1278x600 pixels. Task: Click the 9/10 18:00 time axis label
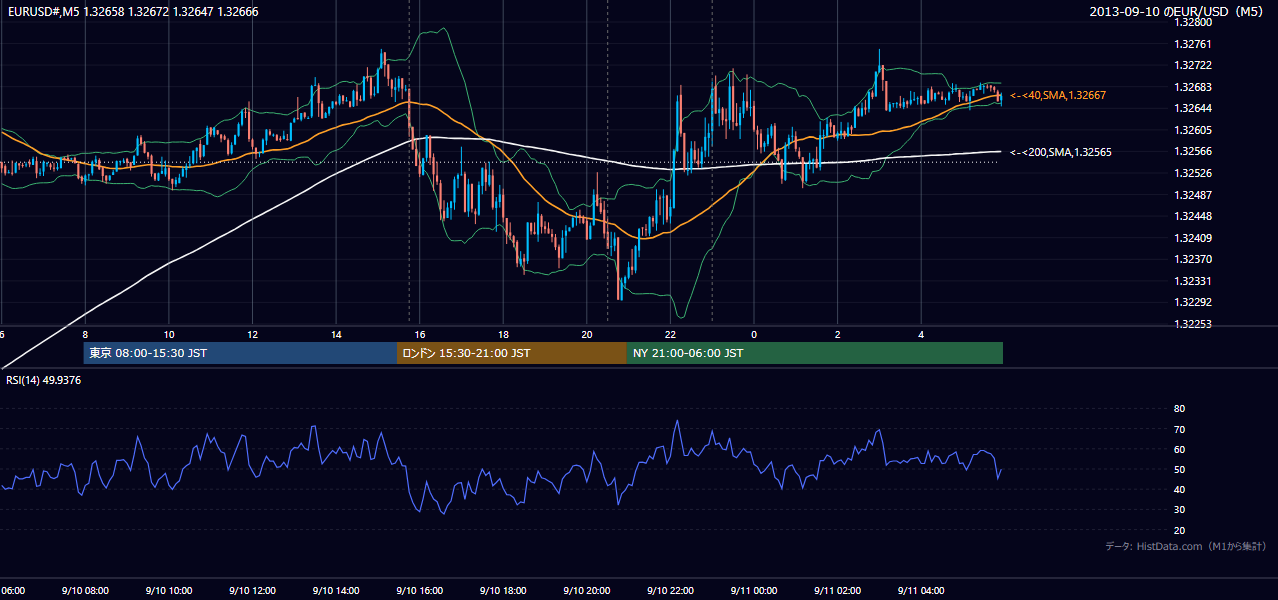click(x=503, y=590)
